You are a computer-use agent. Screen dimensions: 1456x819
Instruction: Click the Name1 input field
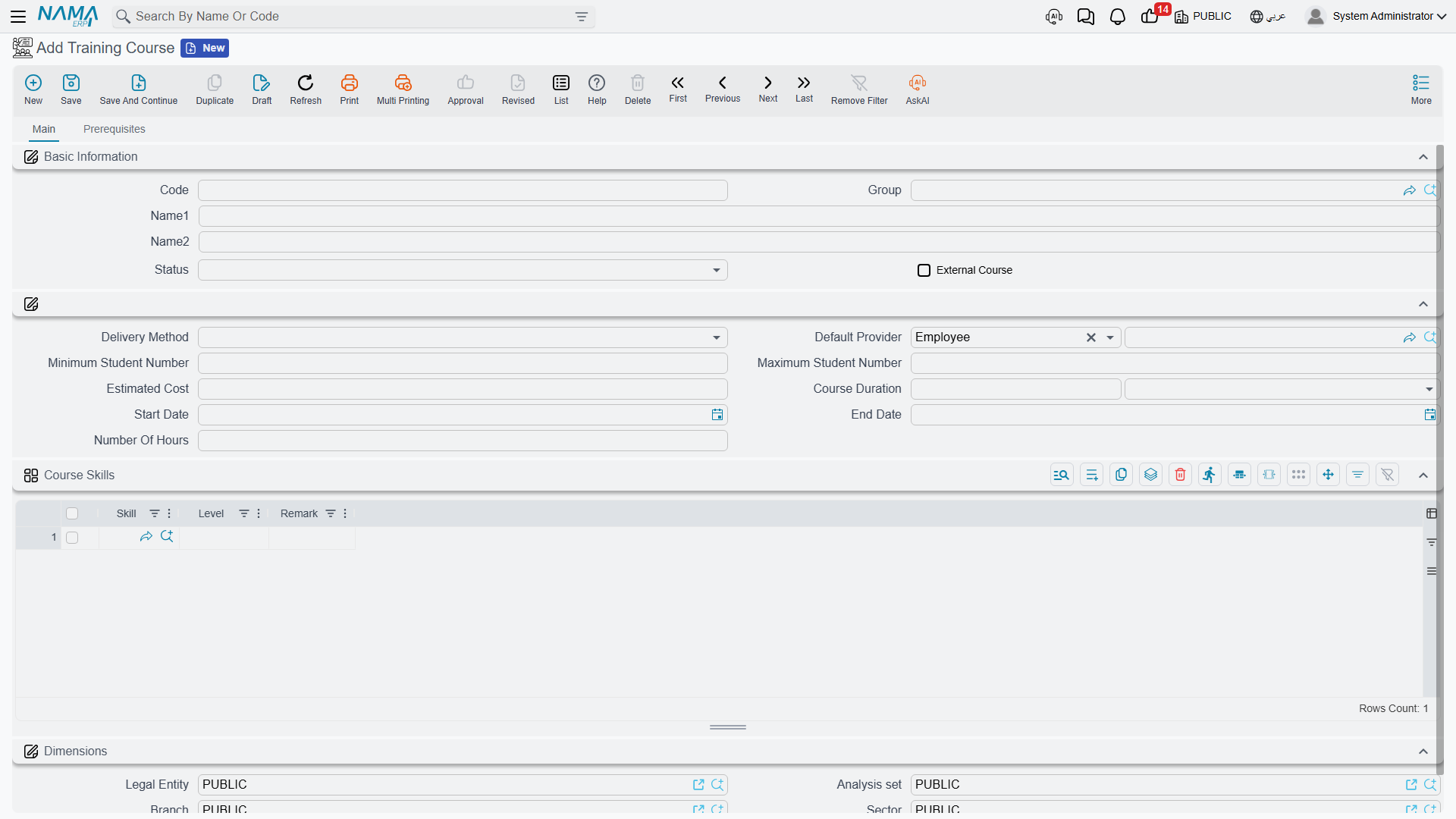818,216
